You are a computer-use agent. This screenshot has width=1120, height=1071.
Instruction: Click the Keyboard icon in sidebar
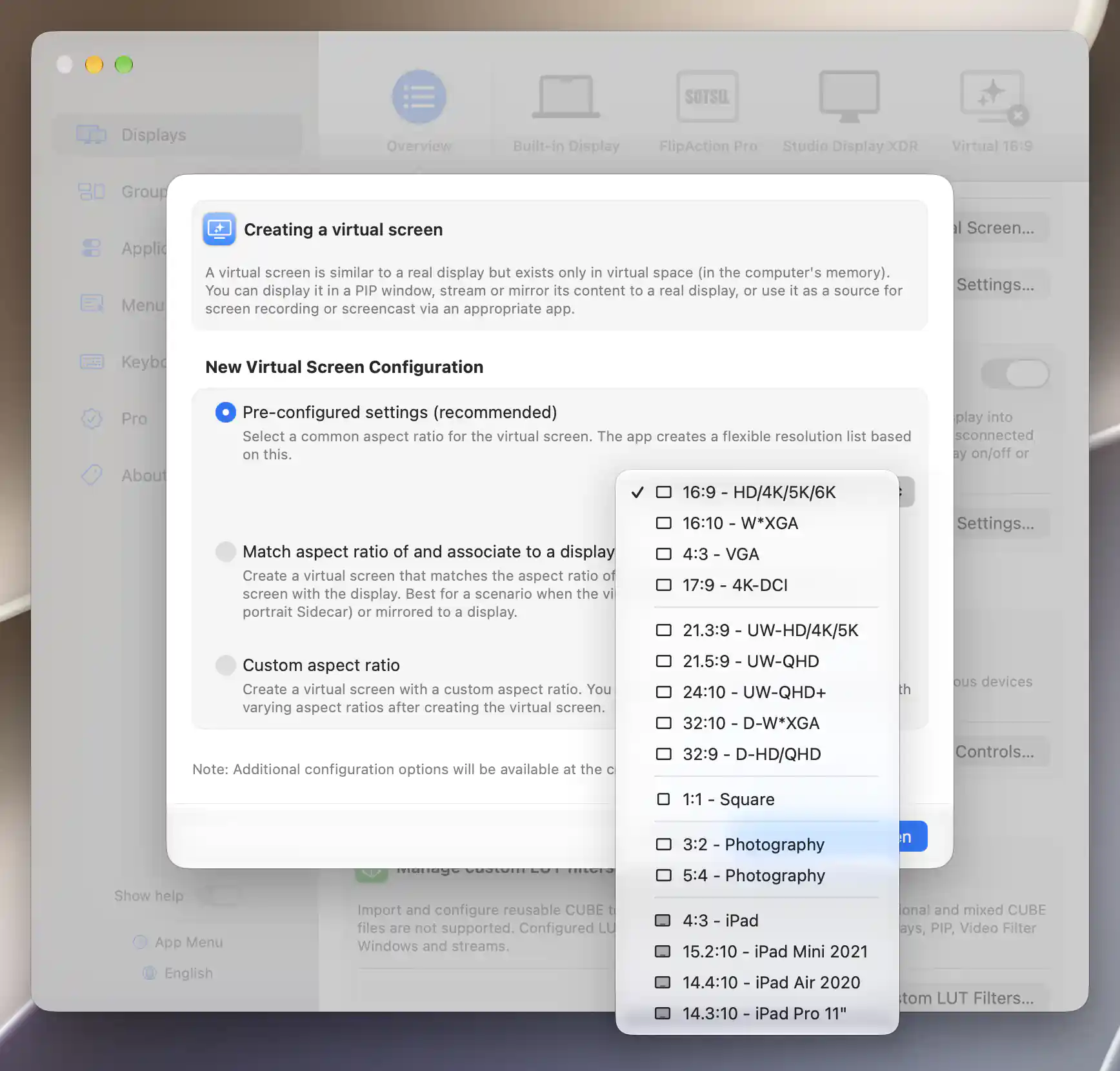92,362
